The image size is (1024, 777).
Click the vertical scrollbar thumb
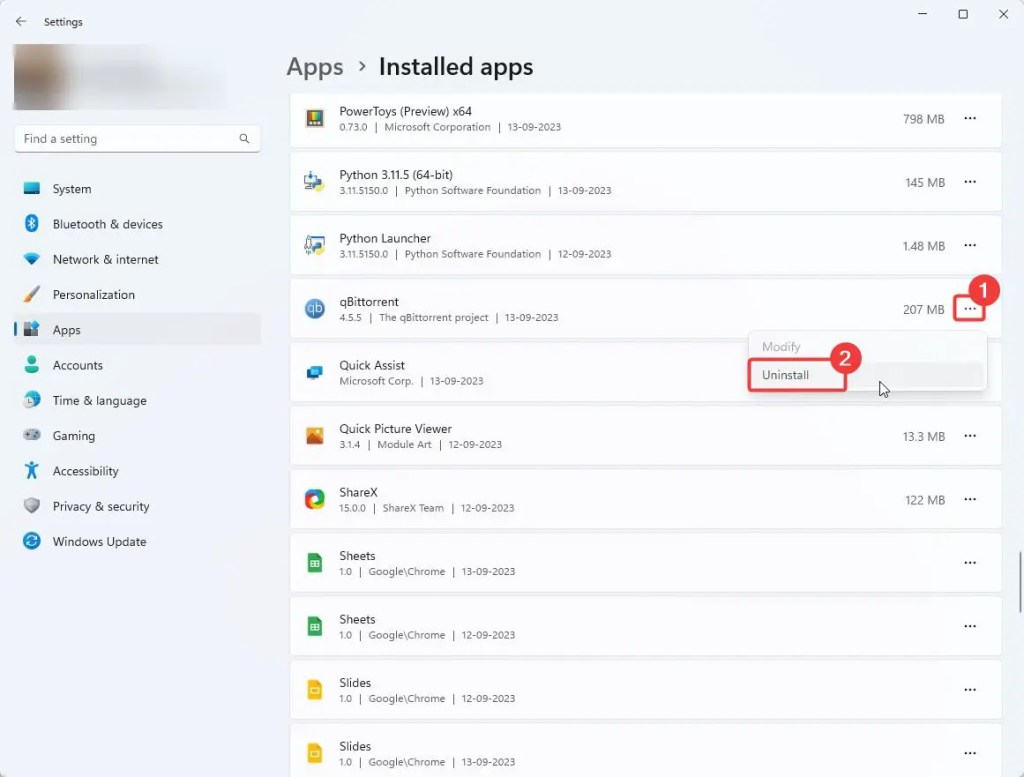tap(1019, 582)
